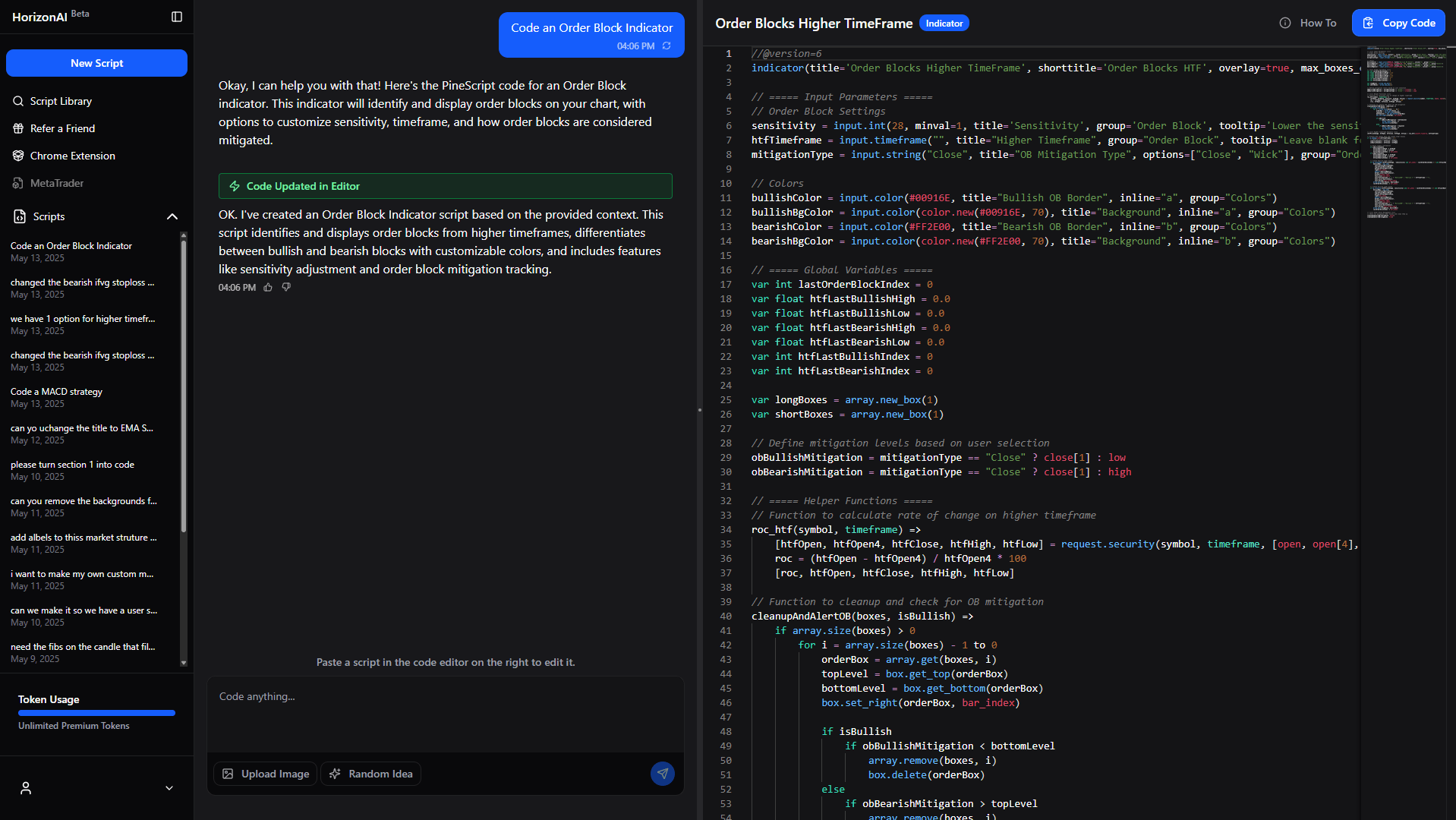Click line number 34 in code editor

(x=726, y=530)
